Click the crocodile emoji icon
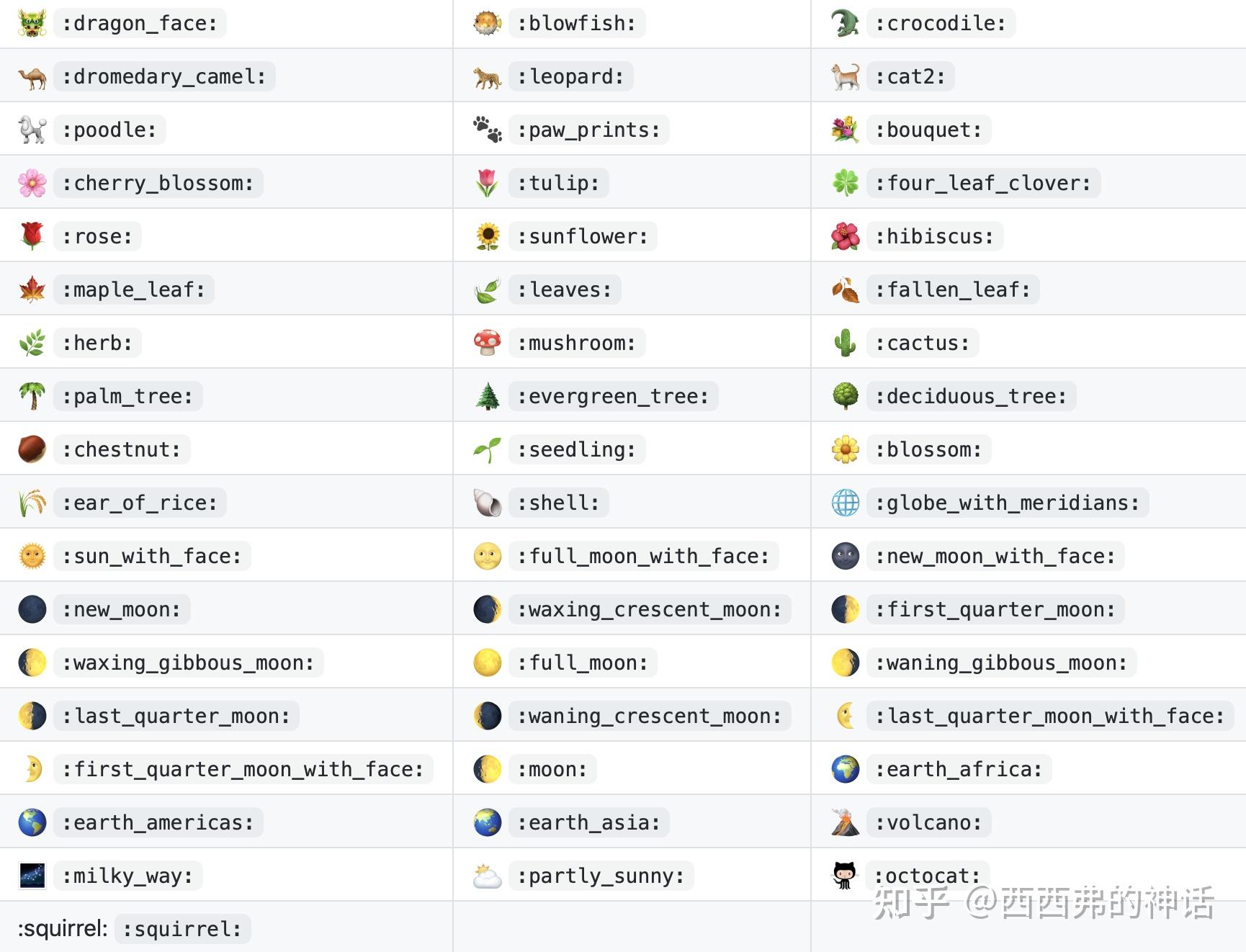 [x=845, y=23]
